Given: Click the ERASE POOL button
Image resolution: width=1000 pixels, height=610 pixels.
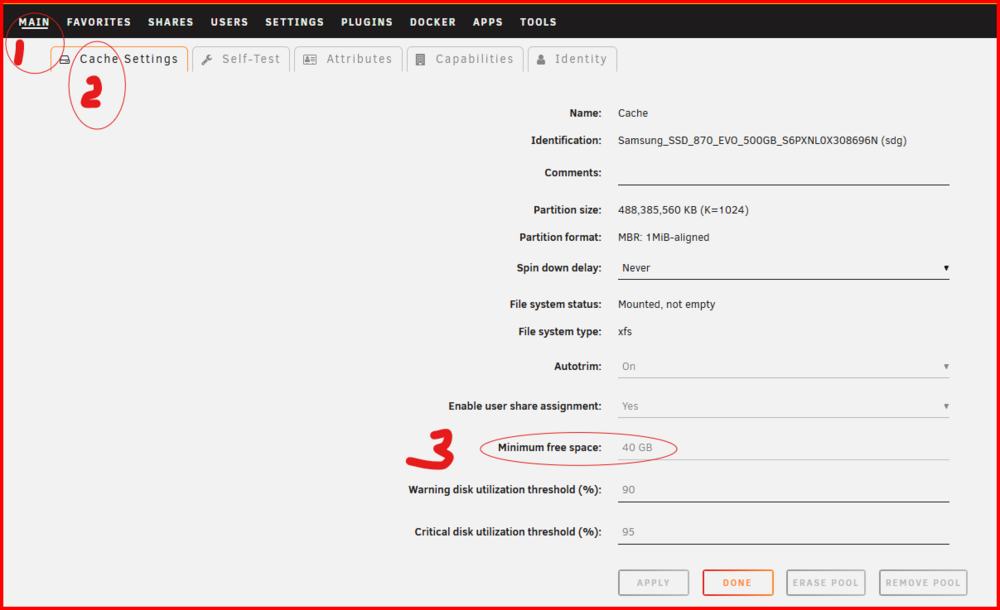Looking at the screenshot, I should pyautogui.click(x=826, y=583).
